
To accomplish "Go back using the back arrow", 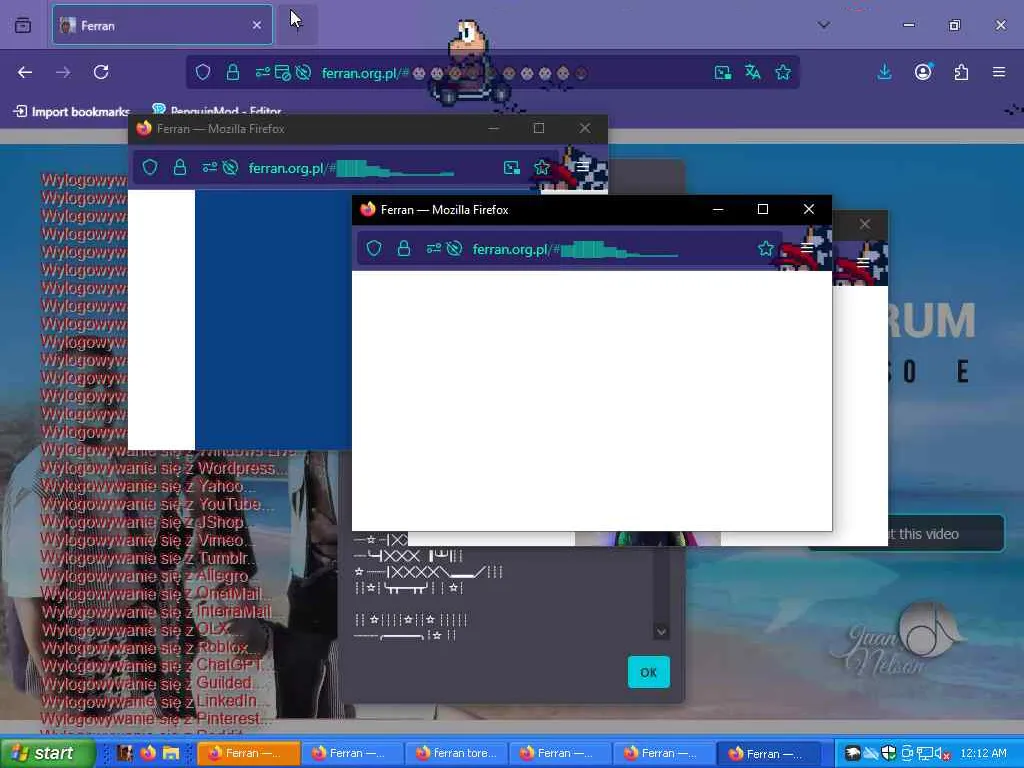I will pyautogui.click(x=25, y=72).
